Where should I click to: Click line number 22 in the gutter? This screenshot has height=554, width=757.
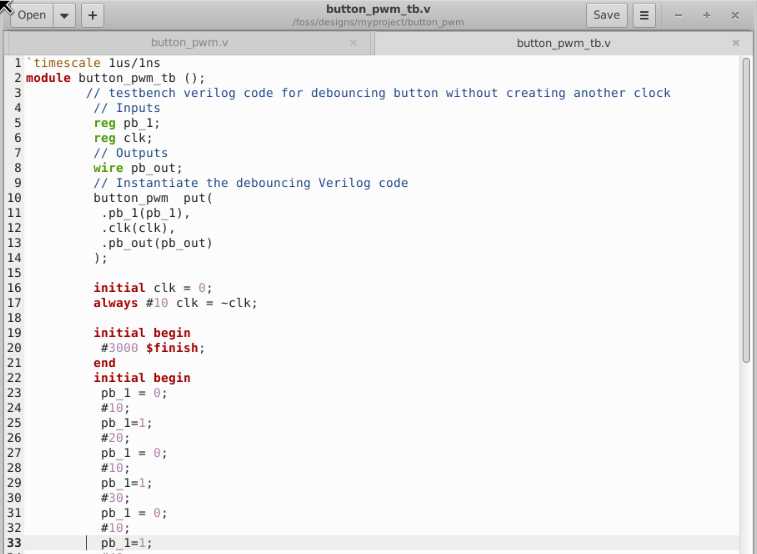point(13,378)
